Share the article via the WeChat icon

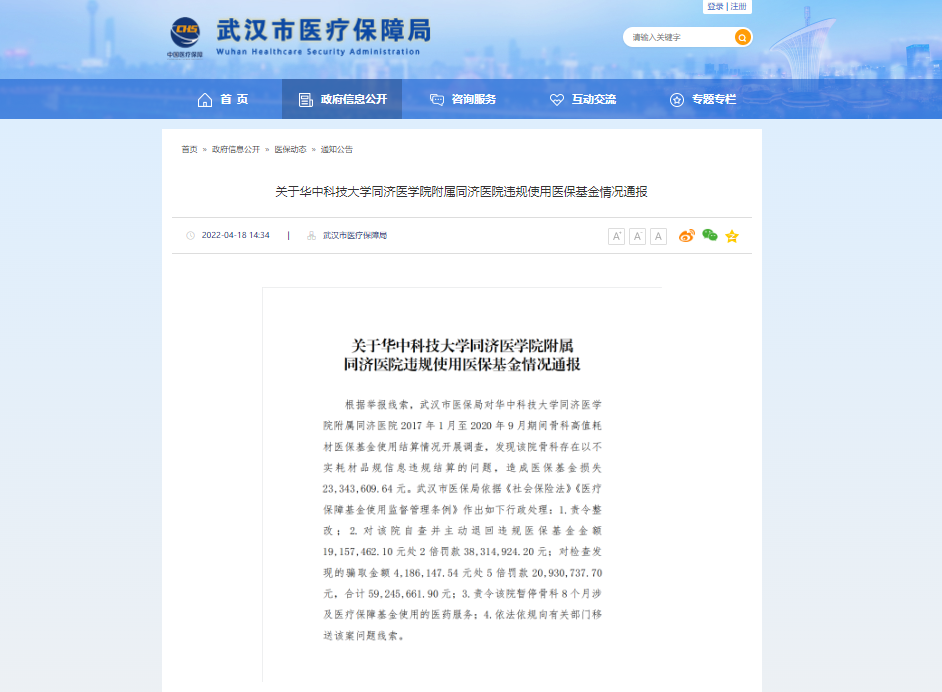(709, 236)
